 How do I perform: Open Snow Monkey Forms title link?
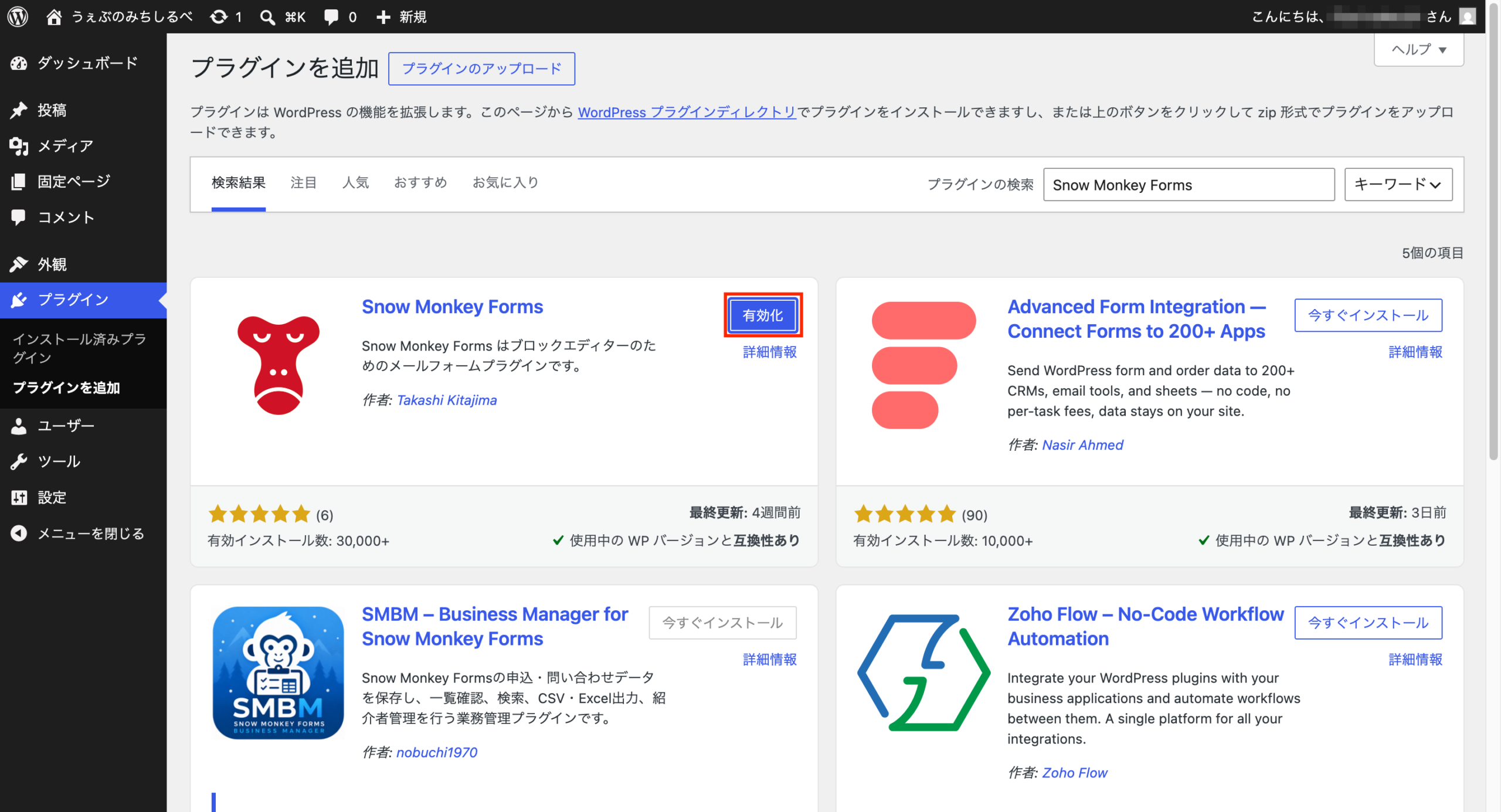point(453,307)
